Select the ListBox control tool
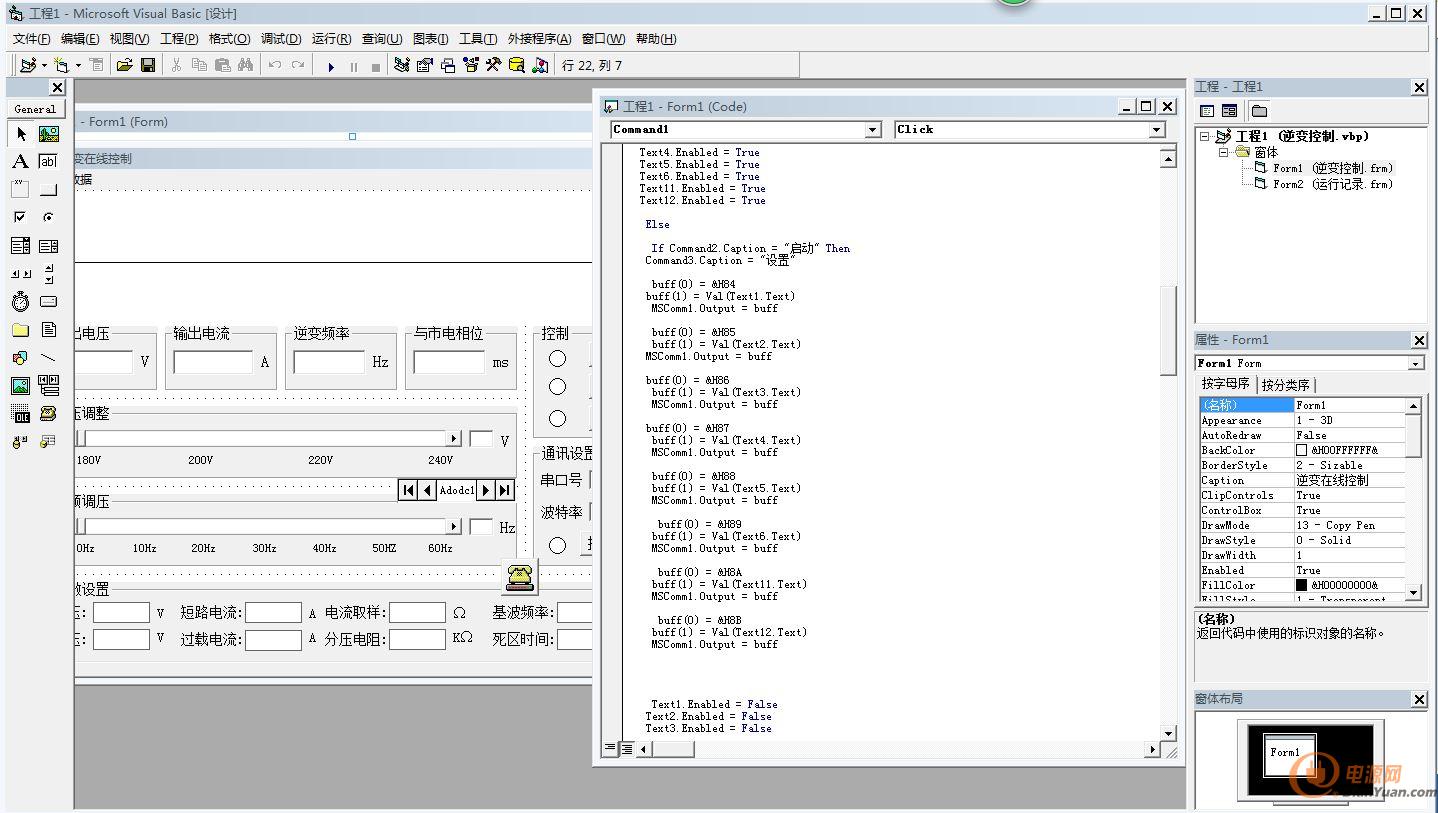This screenshot has height=813, width=1438. [x=48, y=245]
